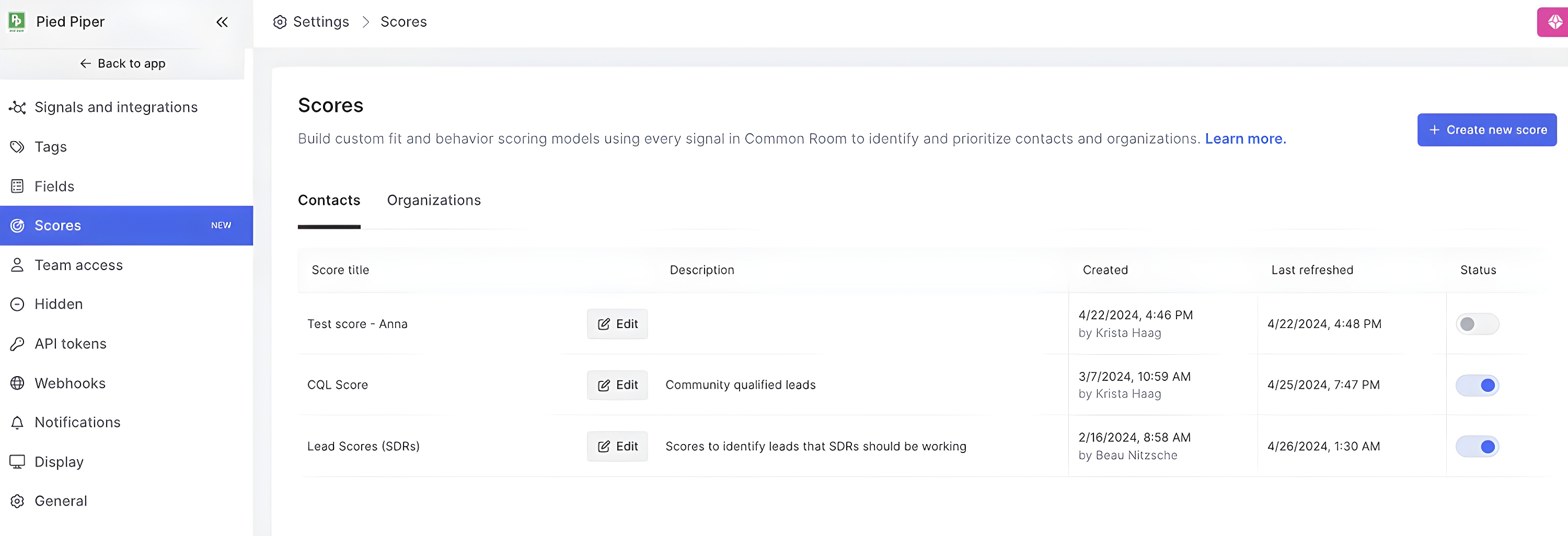Viewport: 1568px width, 536px height.
Task: Select the Contacts tab
Action: click(x=329, y=200)
